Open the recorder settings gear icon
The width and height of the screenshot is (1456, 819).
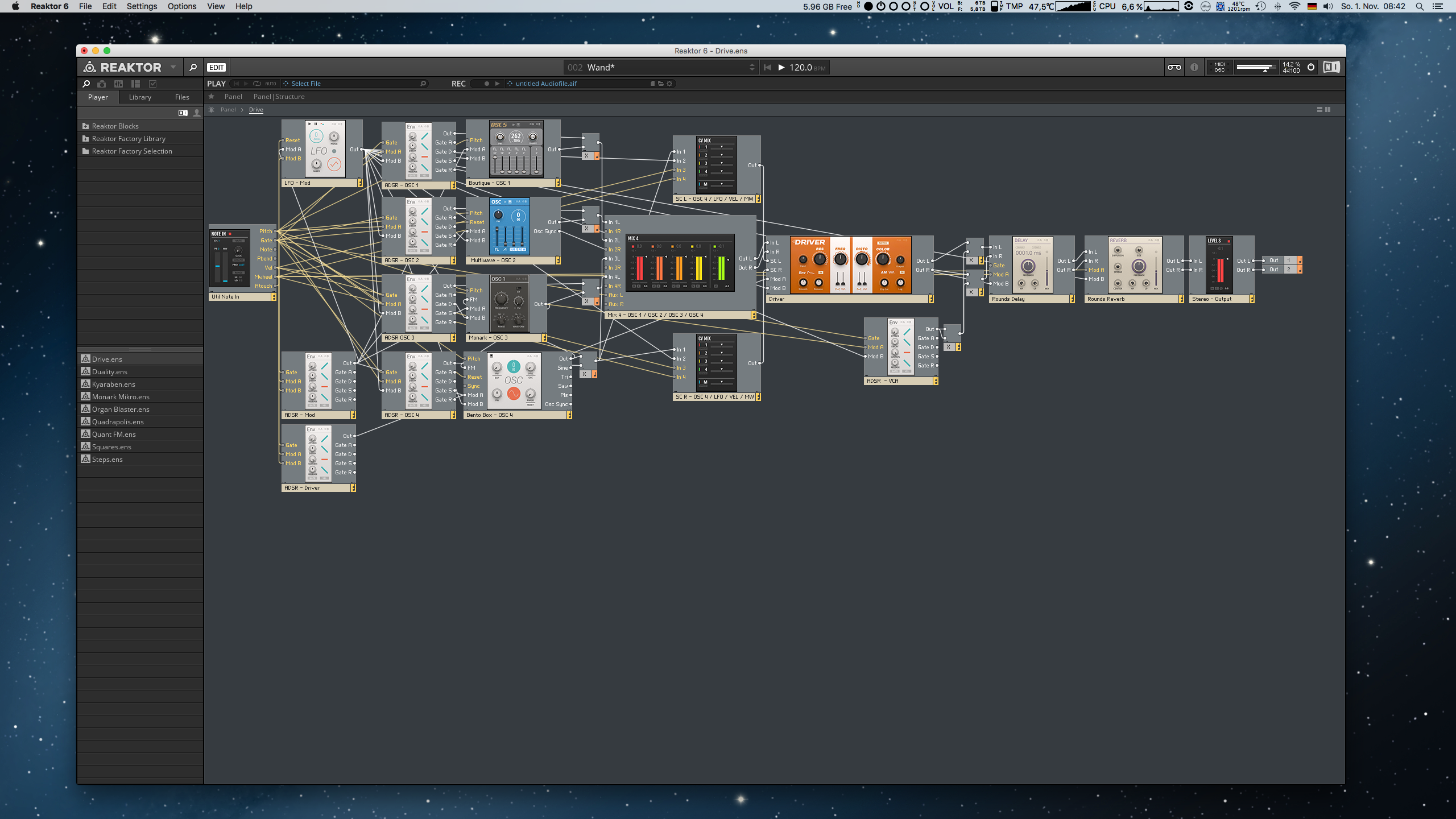pos(669,84)
